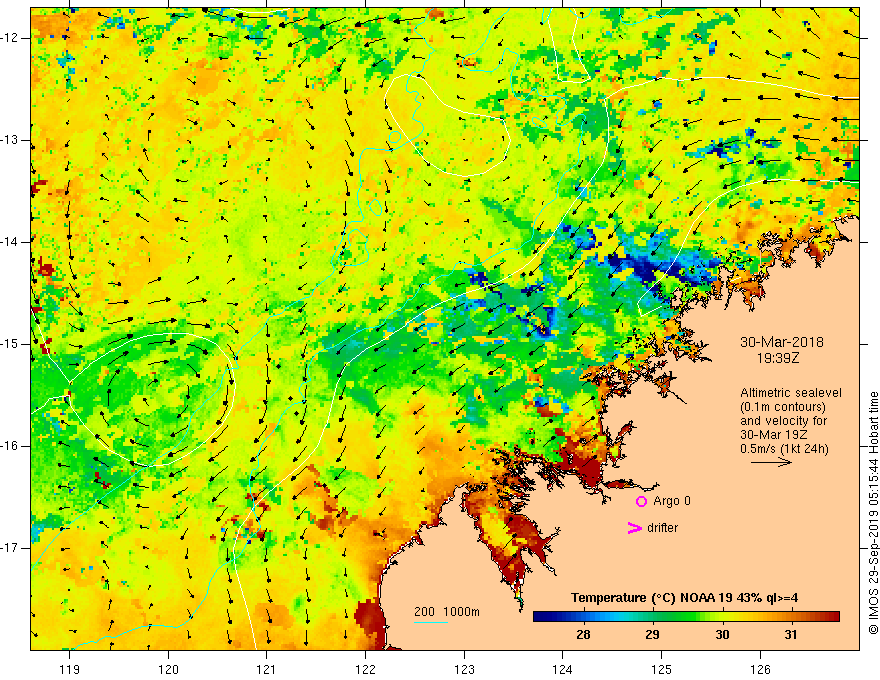Screen dimensions: 880x680
Task: Click the -16 latitude axis label
Action: coord(10,446)
